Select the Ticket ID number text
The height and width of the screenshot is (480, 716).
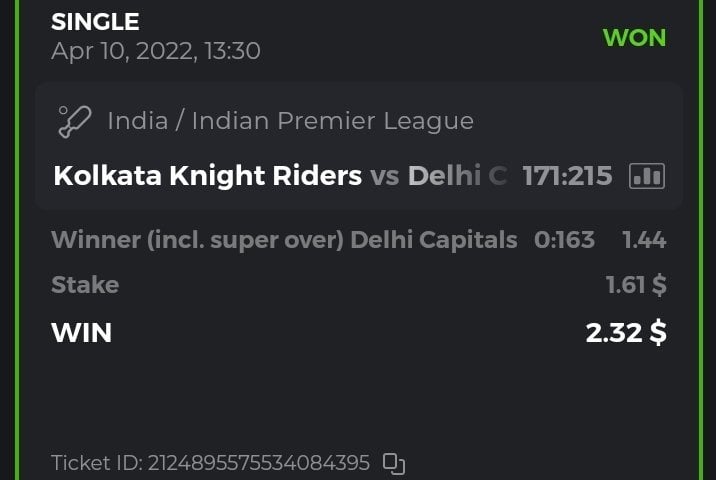259,464
